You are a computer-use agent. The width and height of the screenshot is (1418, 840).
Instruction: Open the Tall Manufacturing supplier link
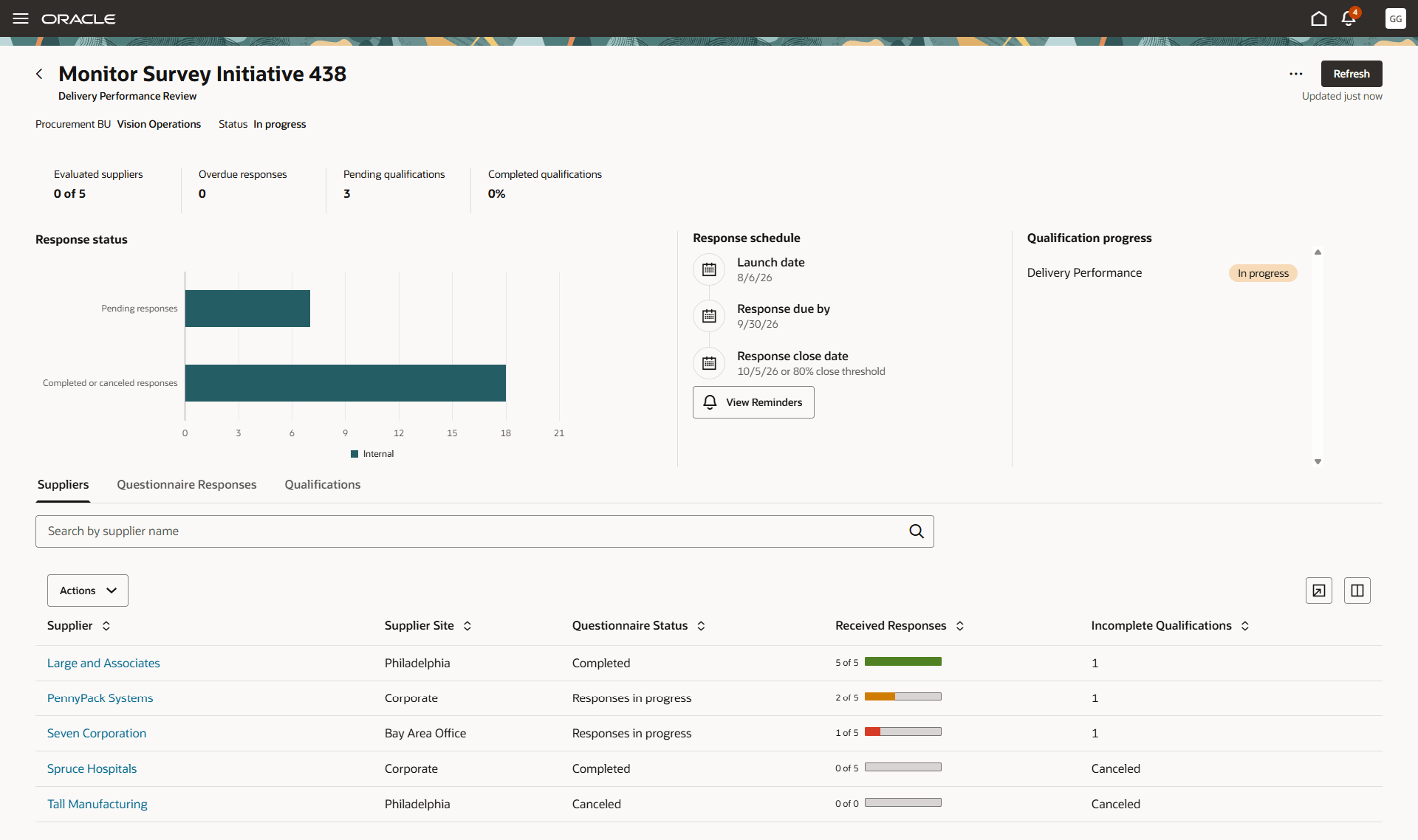pos(97,805)
